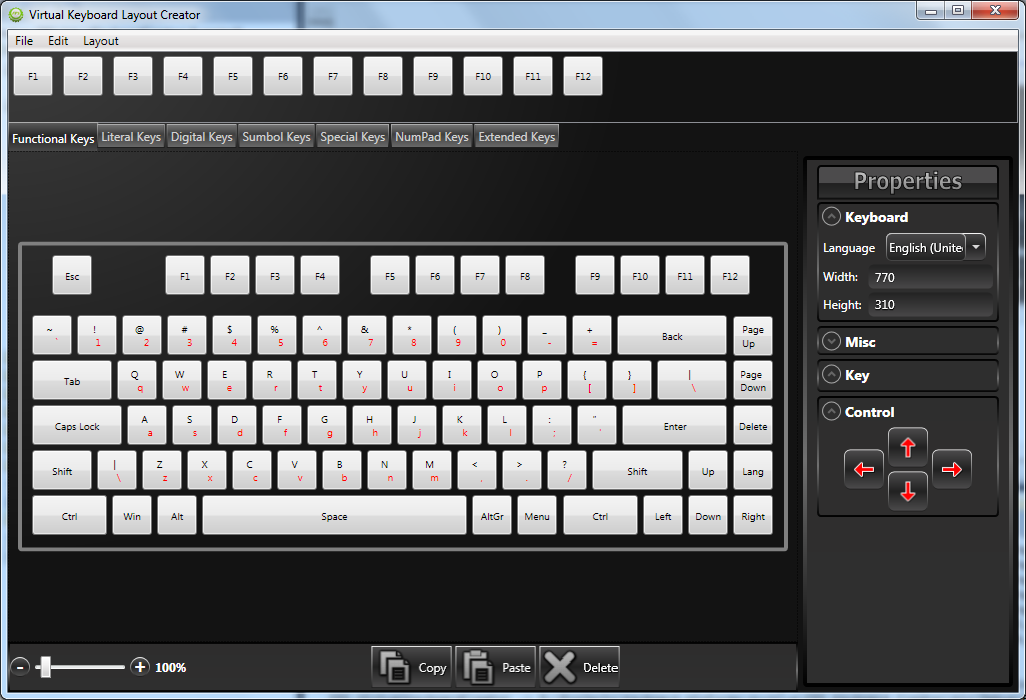Click the red right arrow control
The image size is (1026, 700).
click(952, 469)
